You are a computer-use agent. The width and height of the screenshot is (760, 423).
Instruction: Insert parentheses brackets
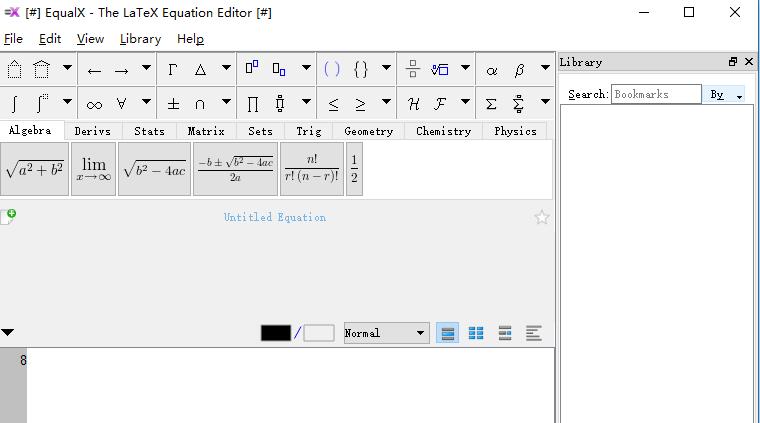pyautogui.click(x=332, y=69)
